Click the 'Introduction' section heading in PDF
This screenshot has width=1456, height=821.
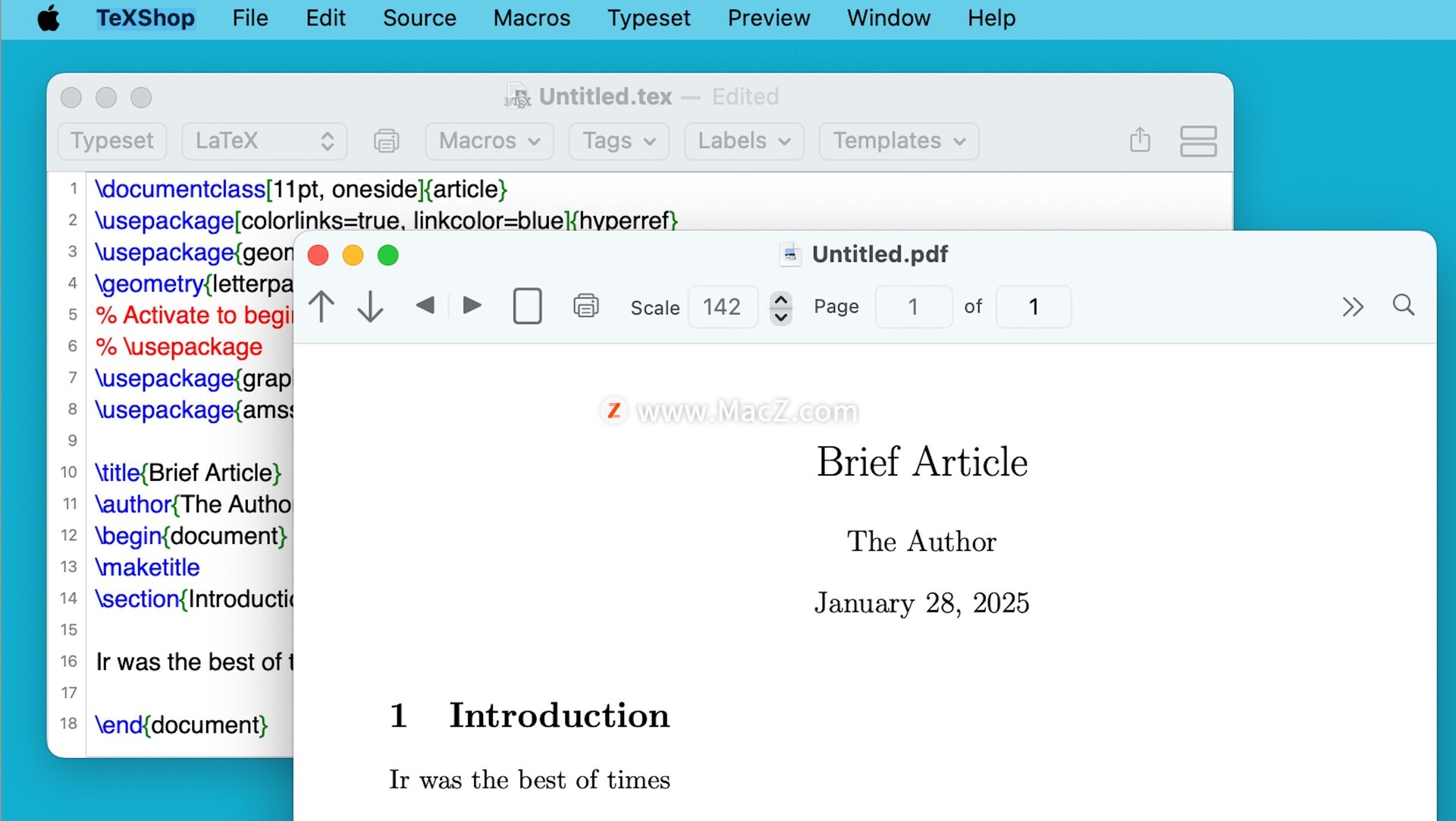coord(559,716)
